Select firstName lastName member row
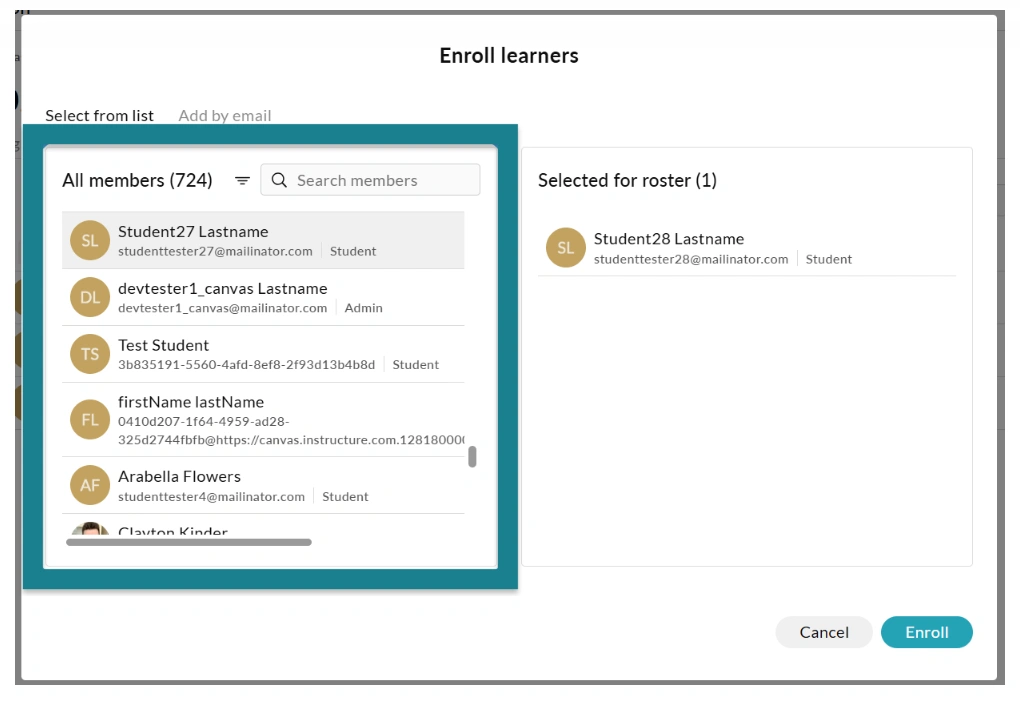 point(263,420)
